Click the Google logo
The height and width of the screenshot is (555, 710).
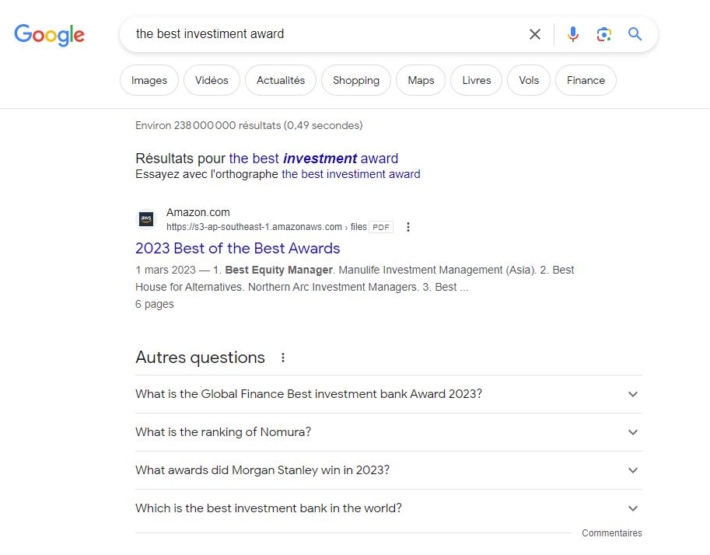[x=49, y=35]
